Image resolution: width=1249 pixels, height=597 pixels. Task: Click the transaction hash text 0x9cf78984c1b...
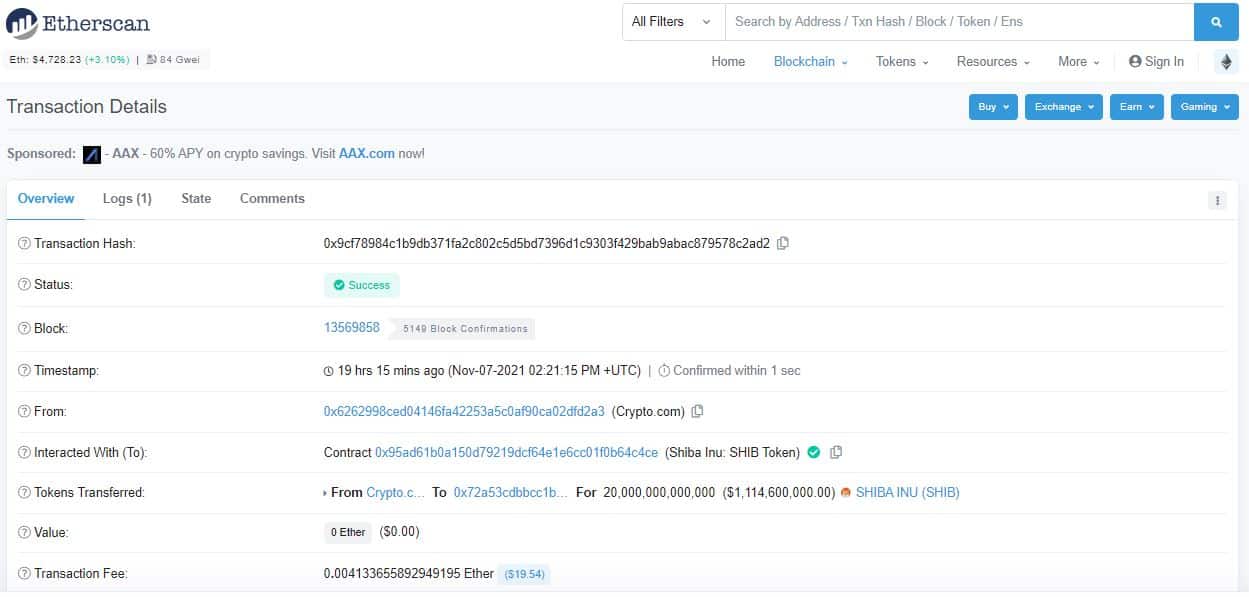pyautogui.click(x=547, y=243)
